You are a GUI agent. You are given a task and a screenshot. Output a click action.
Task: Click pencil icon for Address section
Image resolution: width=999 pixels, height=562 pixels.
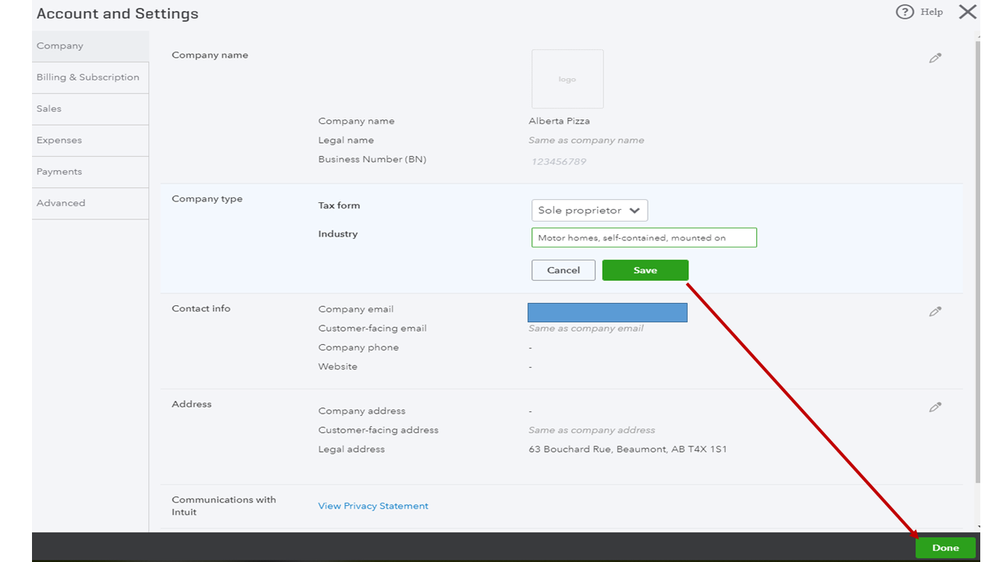coord(935,407)
